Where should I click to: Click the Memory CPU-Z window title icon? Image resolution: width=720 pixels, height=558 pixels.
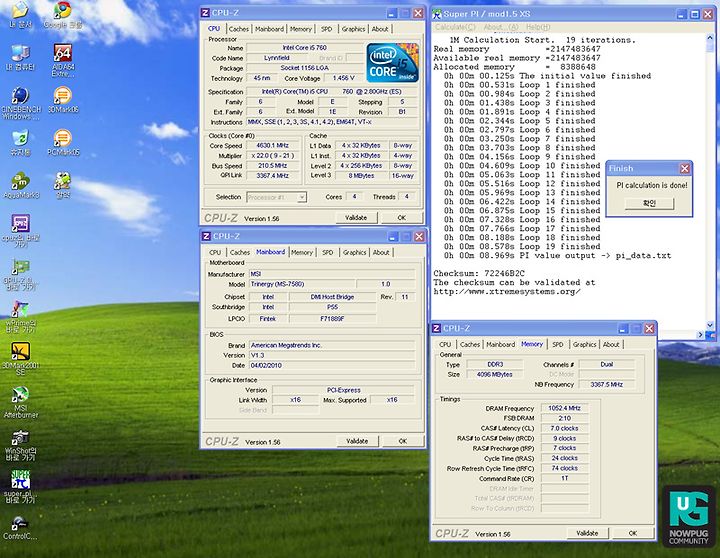(436, 328)
